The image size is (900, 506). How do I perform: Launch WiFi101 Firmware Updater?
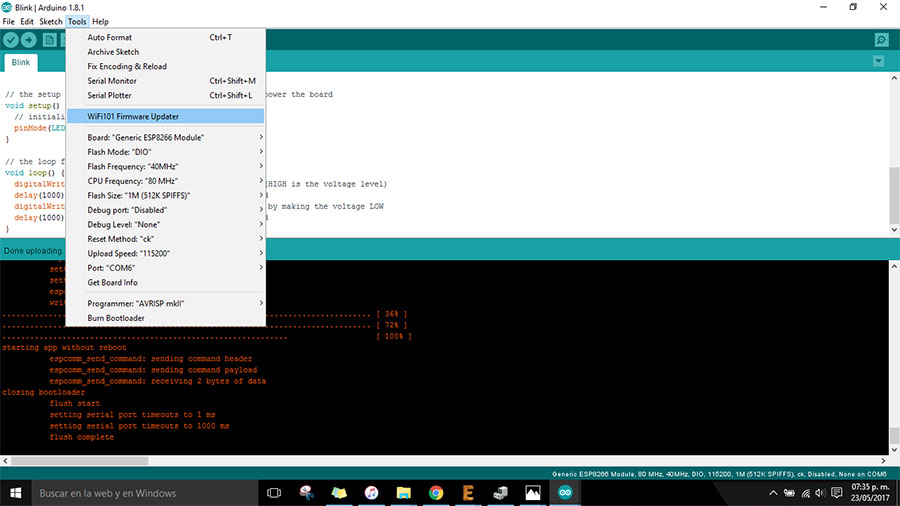(166, 116)
